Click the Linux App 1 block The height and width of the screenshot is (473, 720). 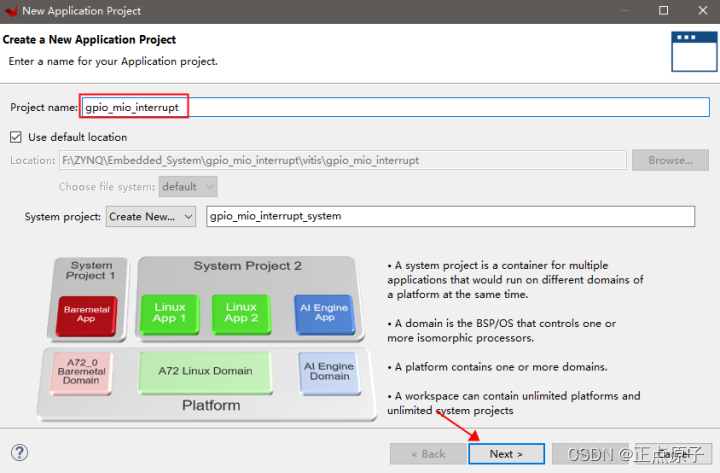click(x=170, y=314)
